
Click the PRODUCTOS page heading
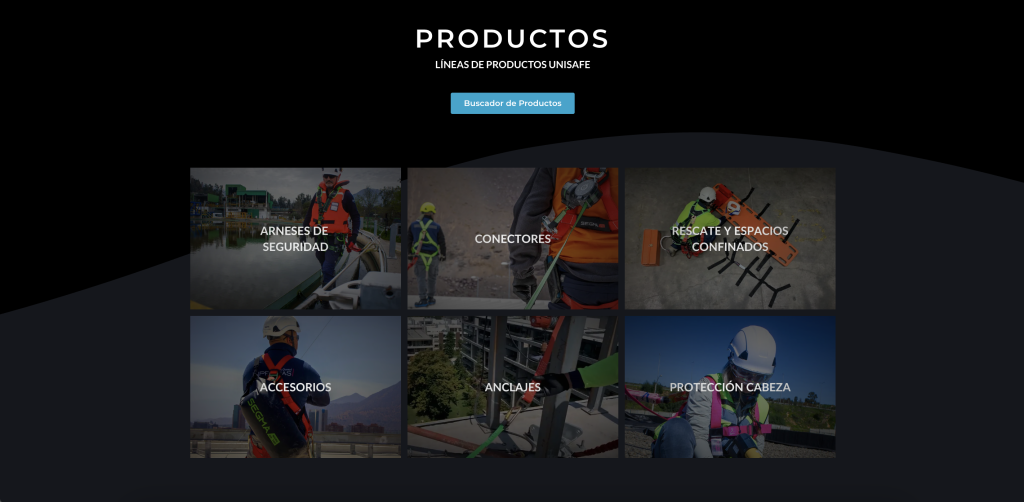click(512, 39)
